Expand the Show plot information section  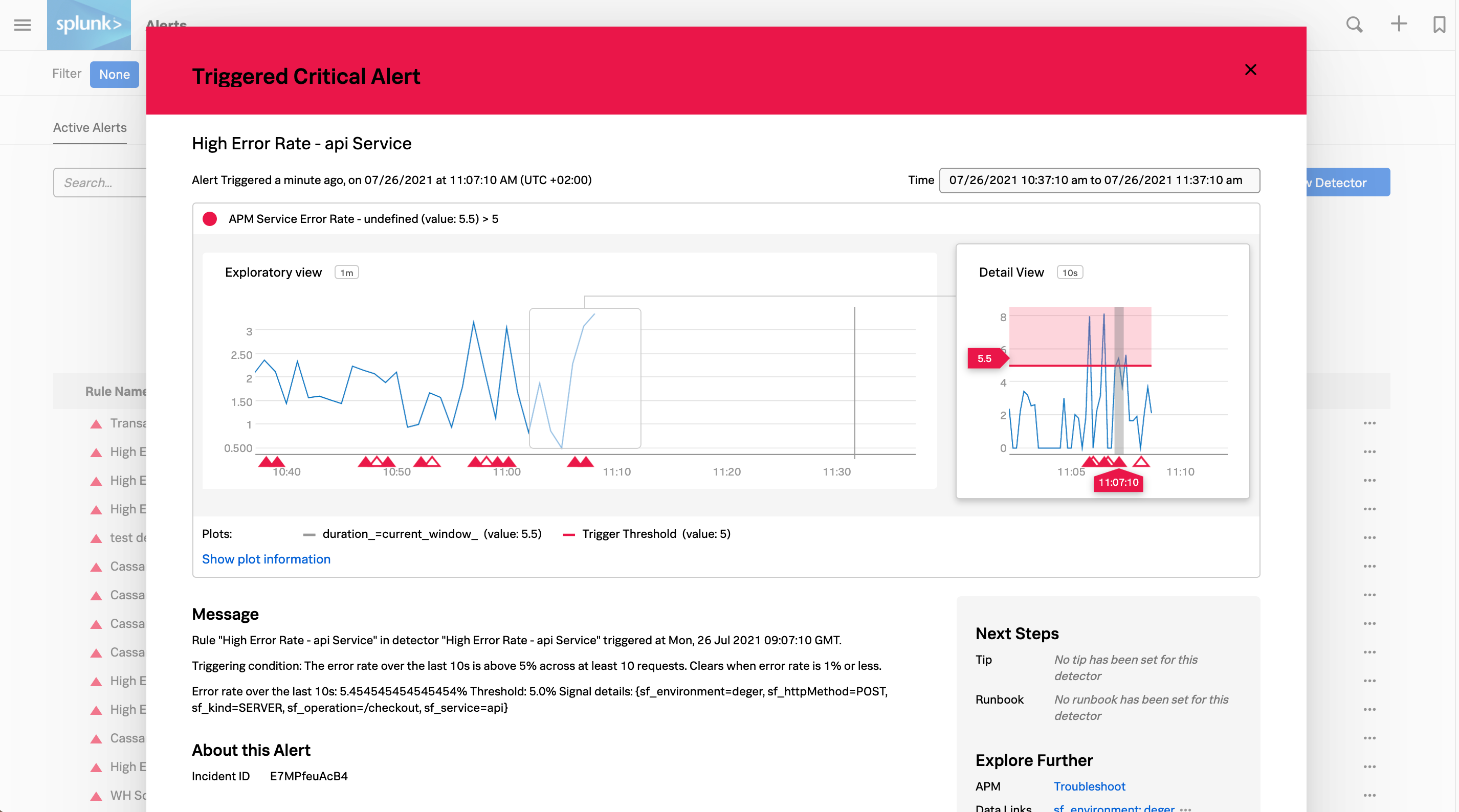[x=266, y=559]
